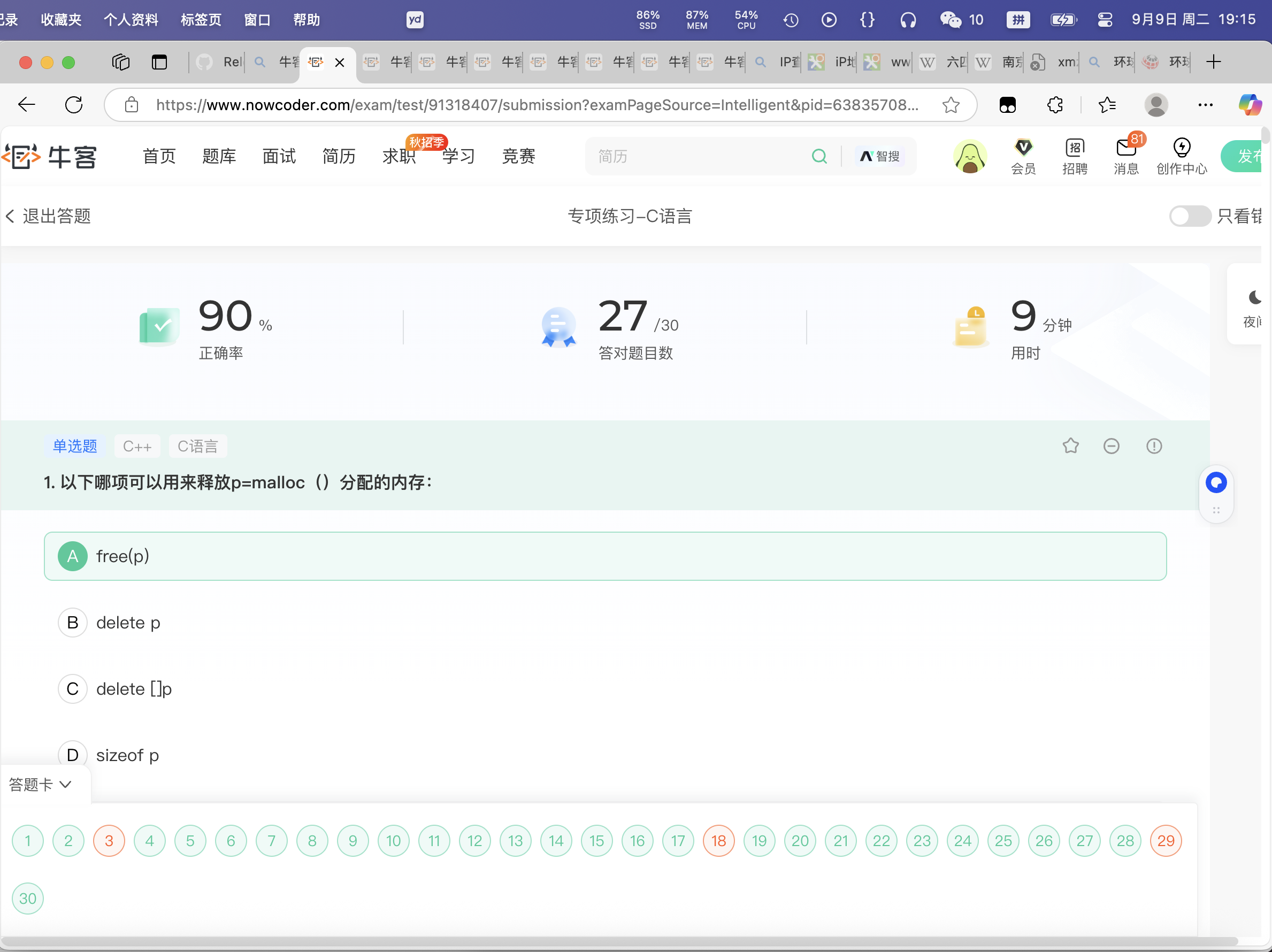Click the 智搜 AI search button
1272x952 pixels.
click(x=880, y=156)
